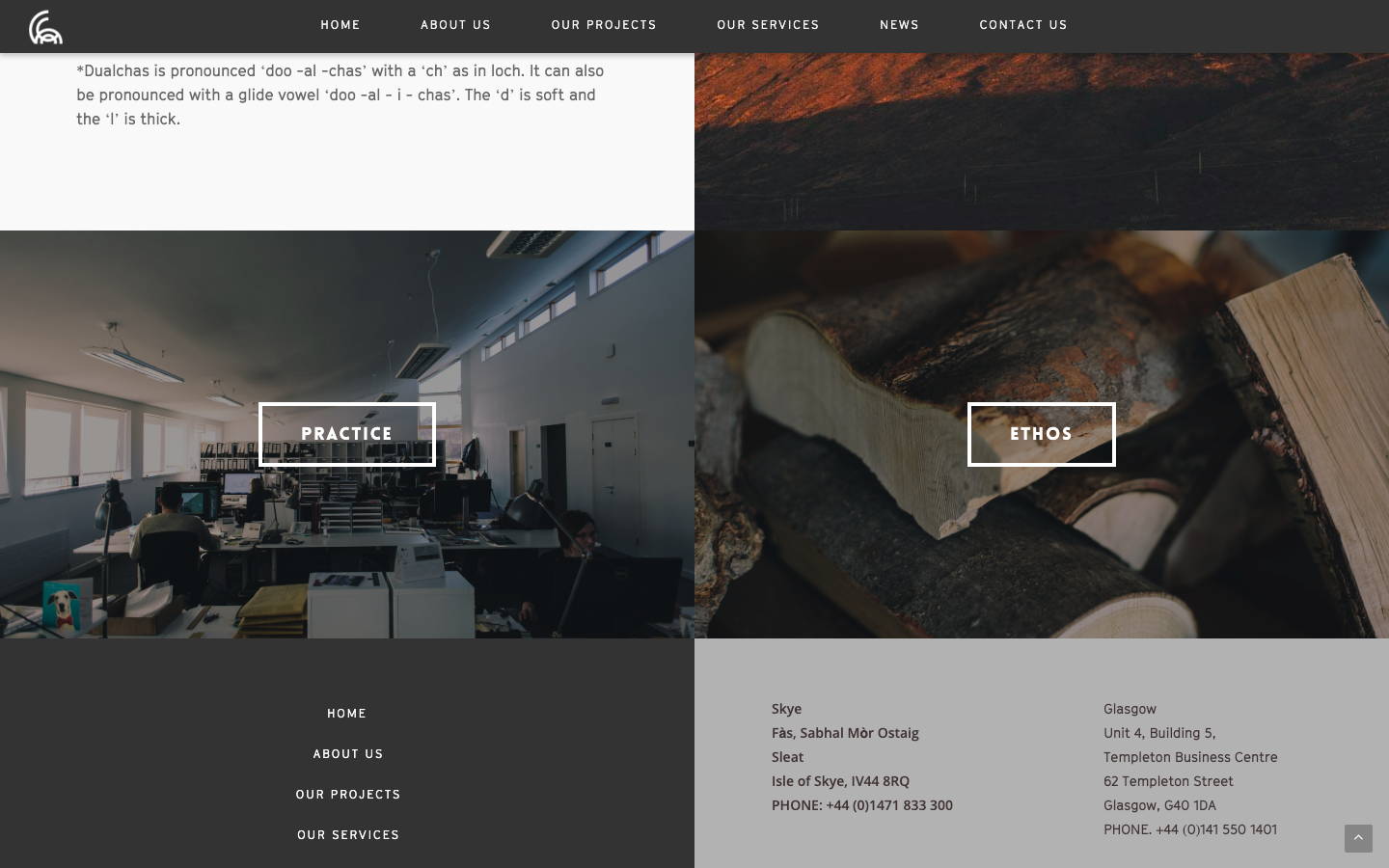Screen dimensions: 1389x868
Task: Click the back-to-top arrow button
Action: point(1358,838)
